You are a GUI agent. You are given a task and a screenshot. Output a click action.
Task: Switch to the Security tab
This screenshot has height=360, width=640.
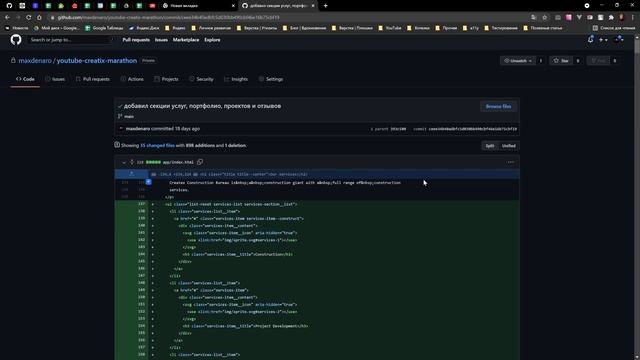click(x=201, y=79)
